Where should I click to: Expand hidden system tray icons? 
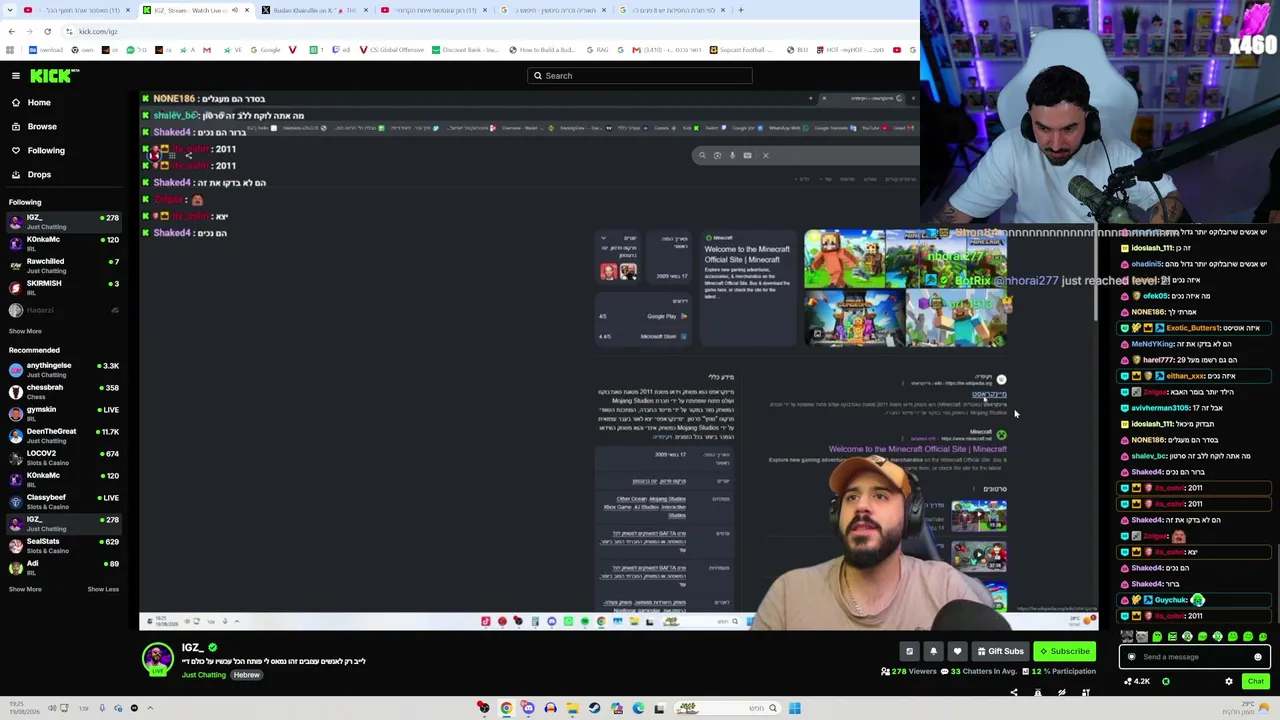click(x=150, y=709)
